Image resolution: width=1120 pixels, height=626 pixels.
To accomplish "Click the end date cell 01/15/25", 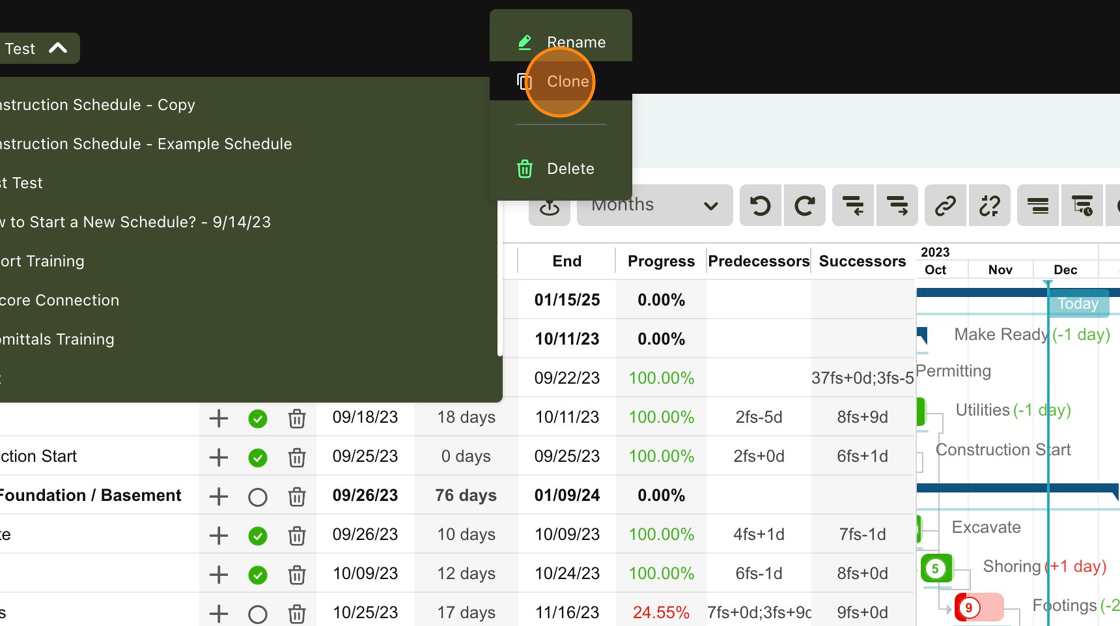I will point(567,300).
